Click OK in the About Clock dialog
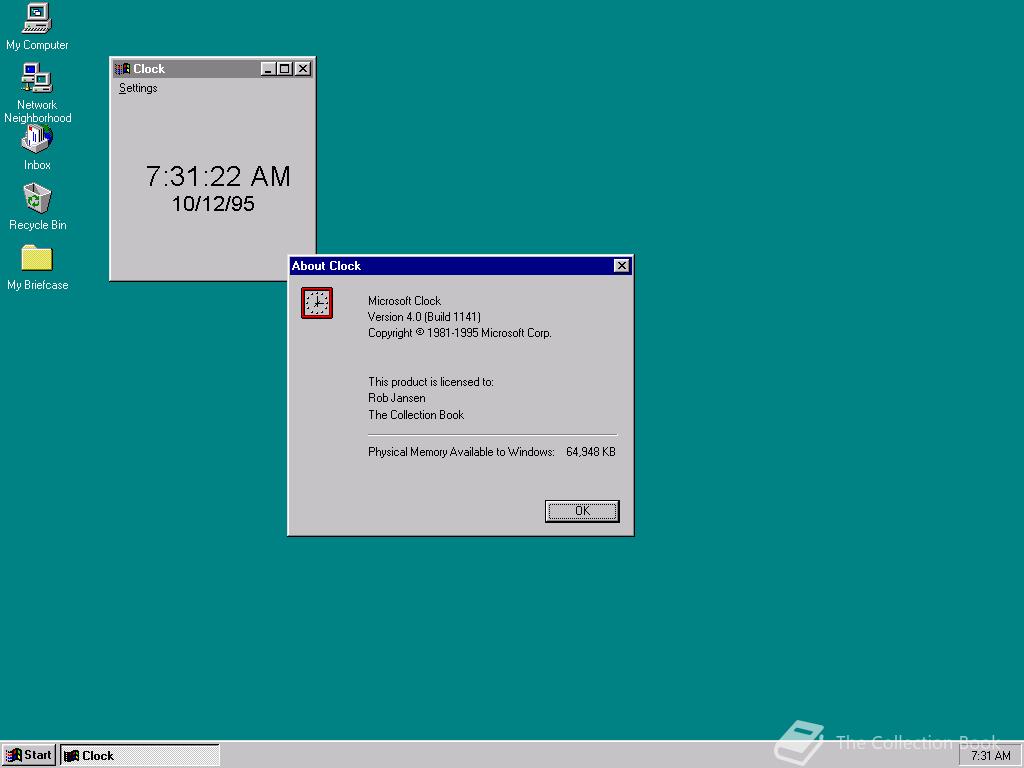This screenshot has width=1024, height=768. click(x=582, y=511)
